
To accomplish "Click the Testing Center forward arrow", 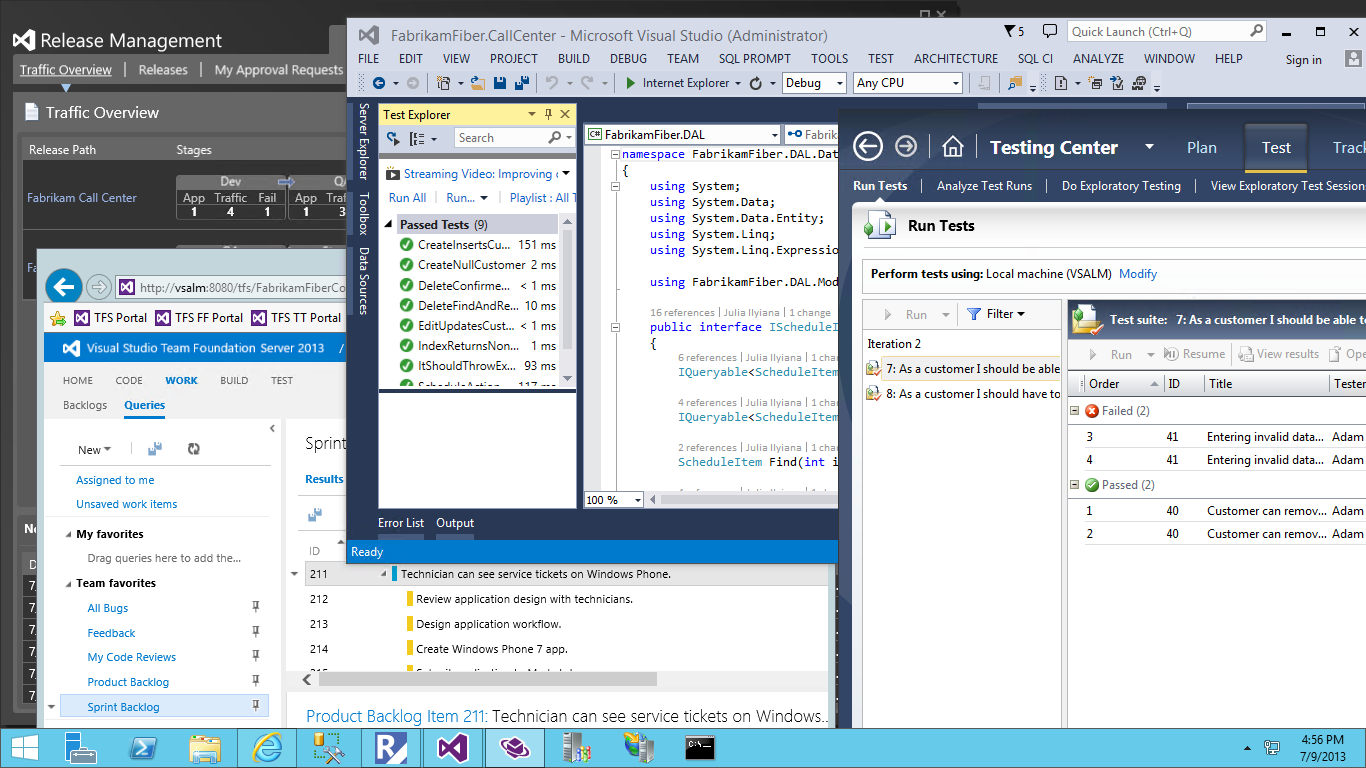I will [x=906, y=147].
